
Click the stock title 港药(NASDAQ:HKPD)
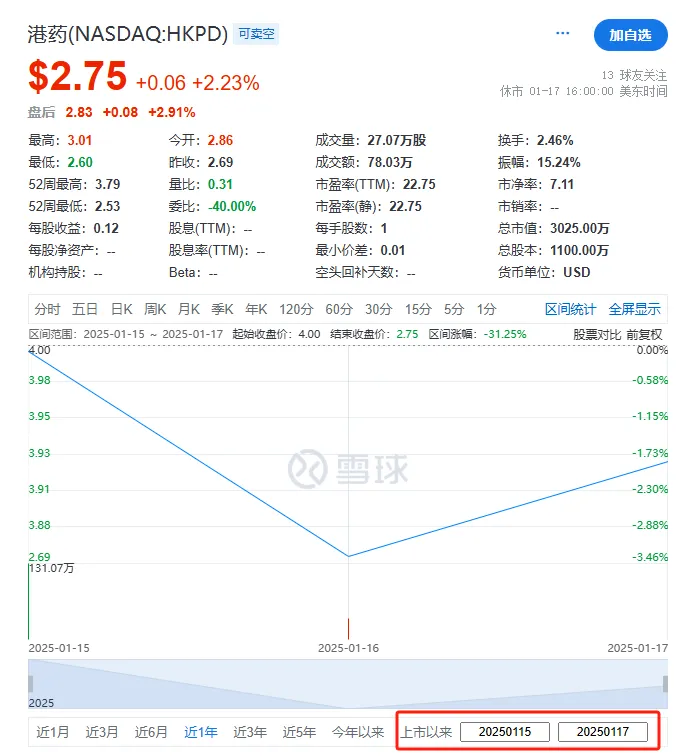point(128,34)
